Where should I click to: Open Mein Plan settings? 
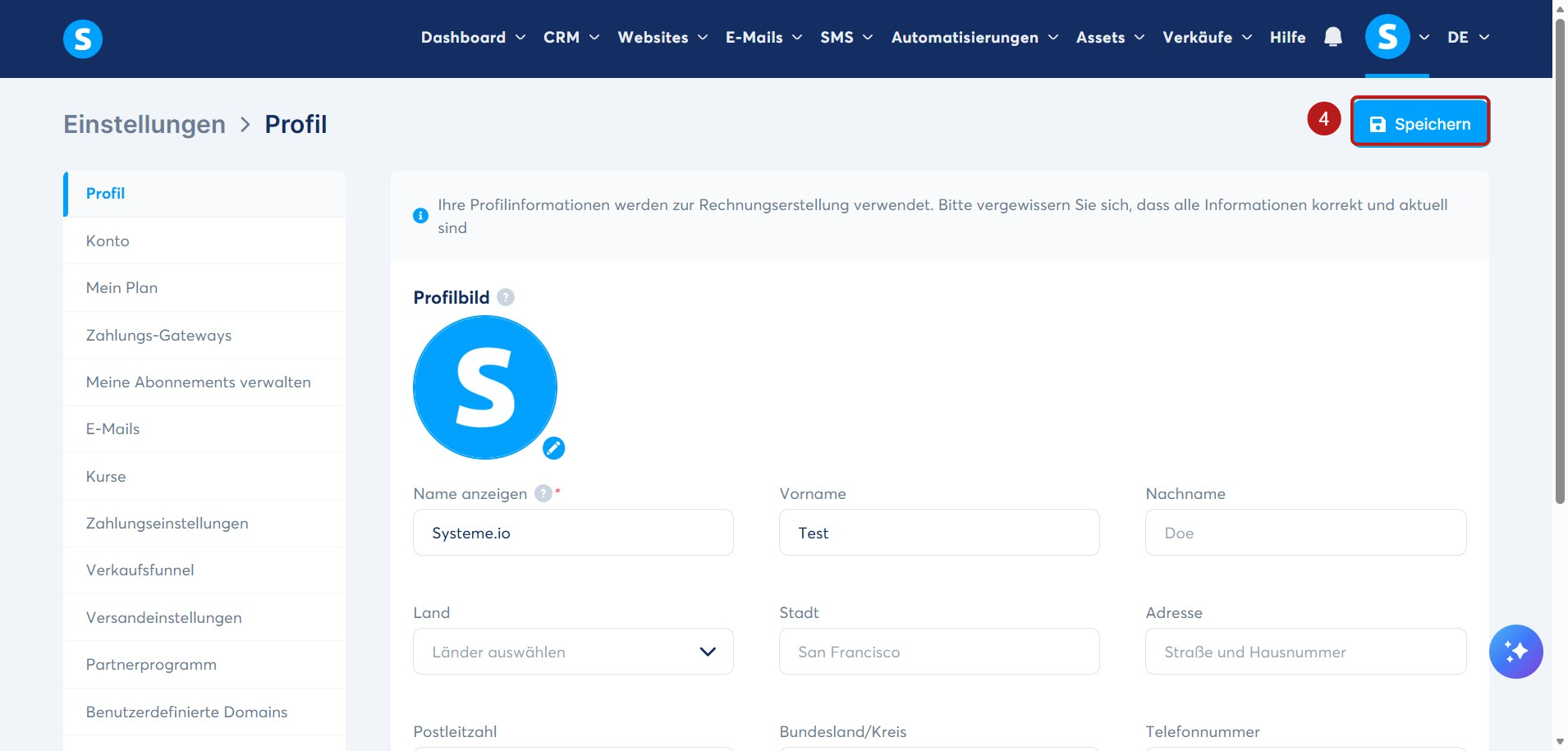204,288
